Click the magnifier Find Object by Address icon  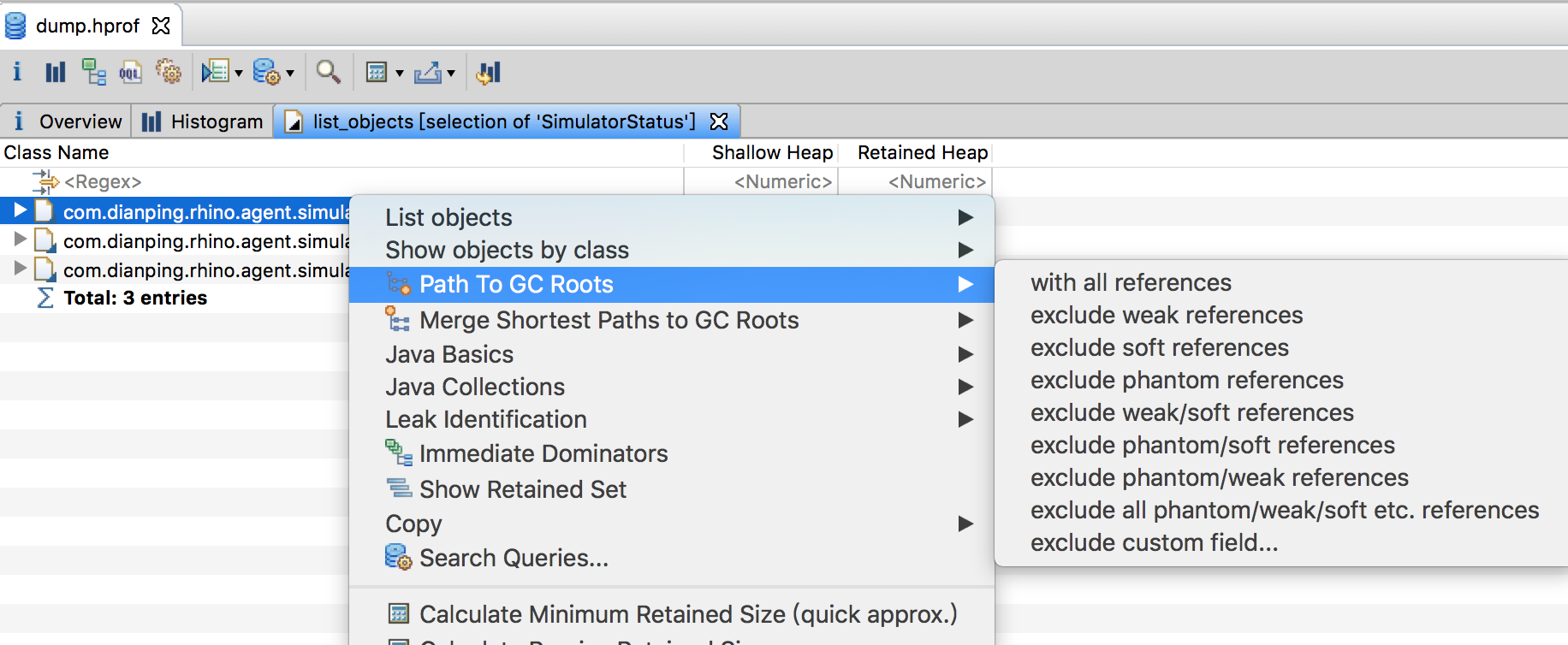point(328,72)
